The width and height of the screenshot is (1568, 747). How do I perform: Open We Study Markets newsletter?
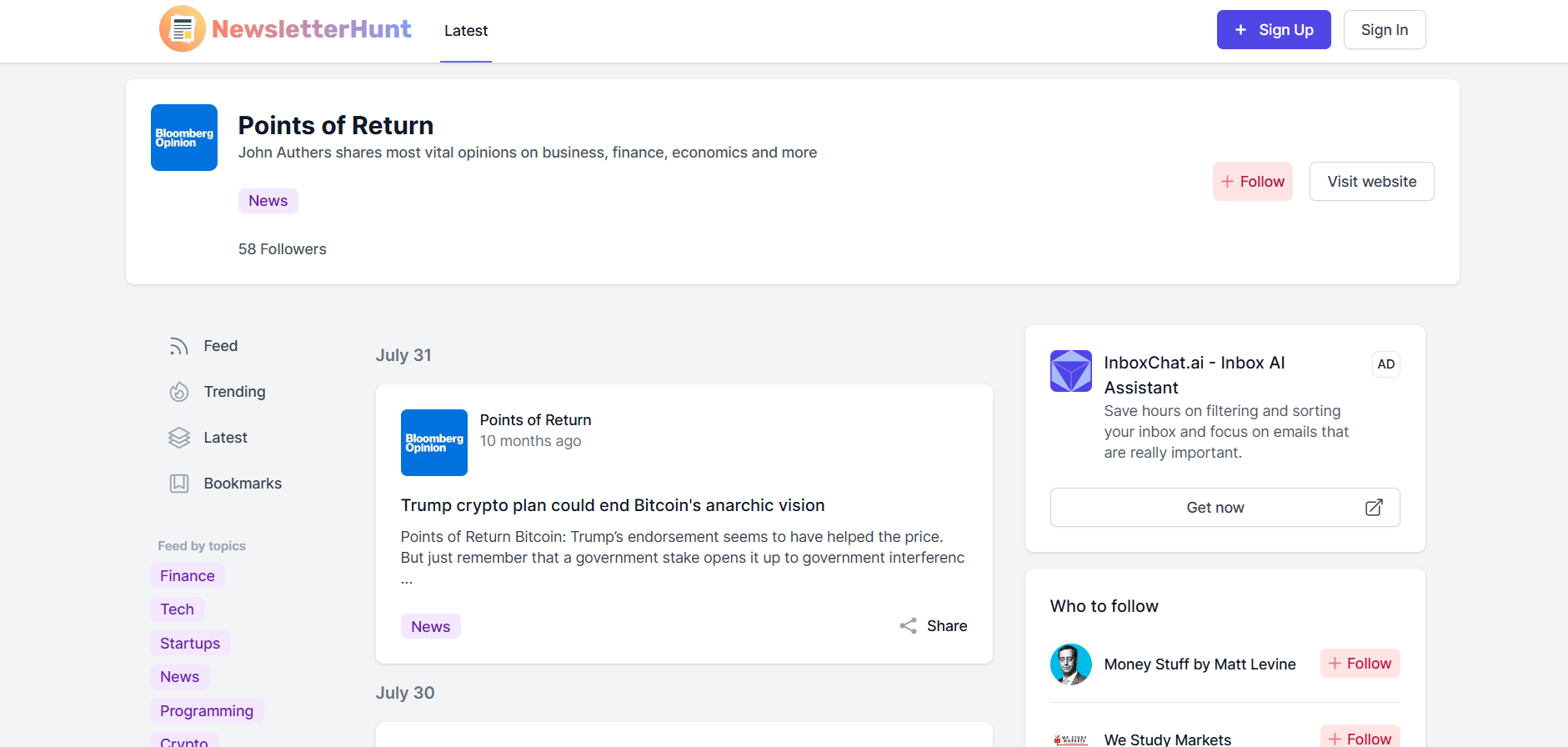1168,739
